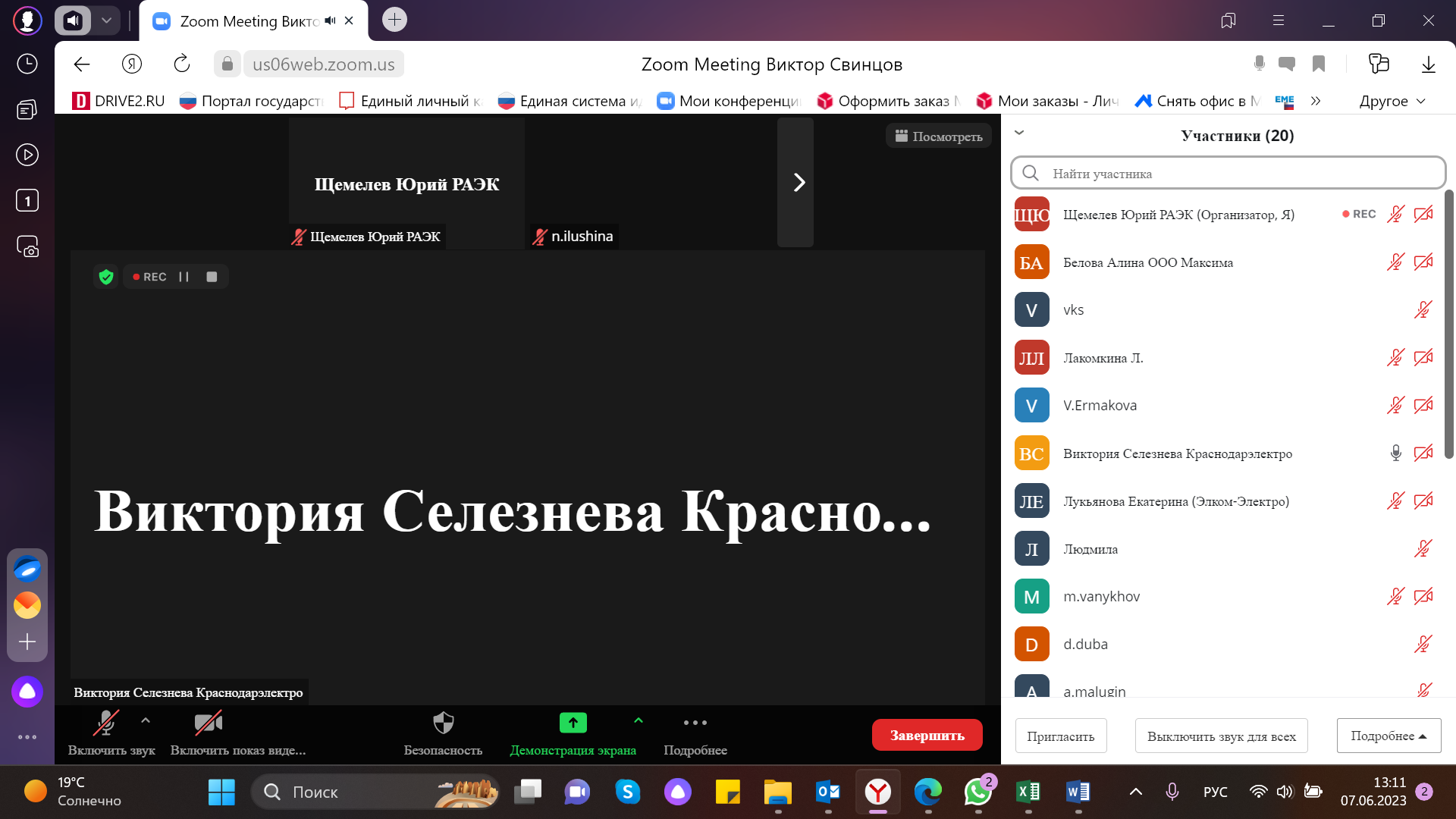
Task: Click the green shield encryption icon
Action: [106, 277]
